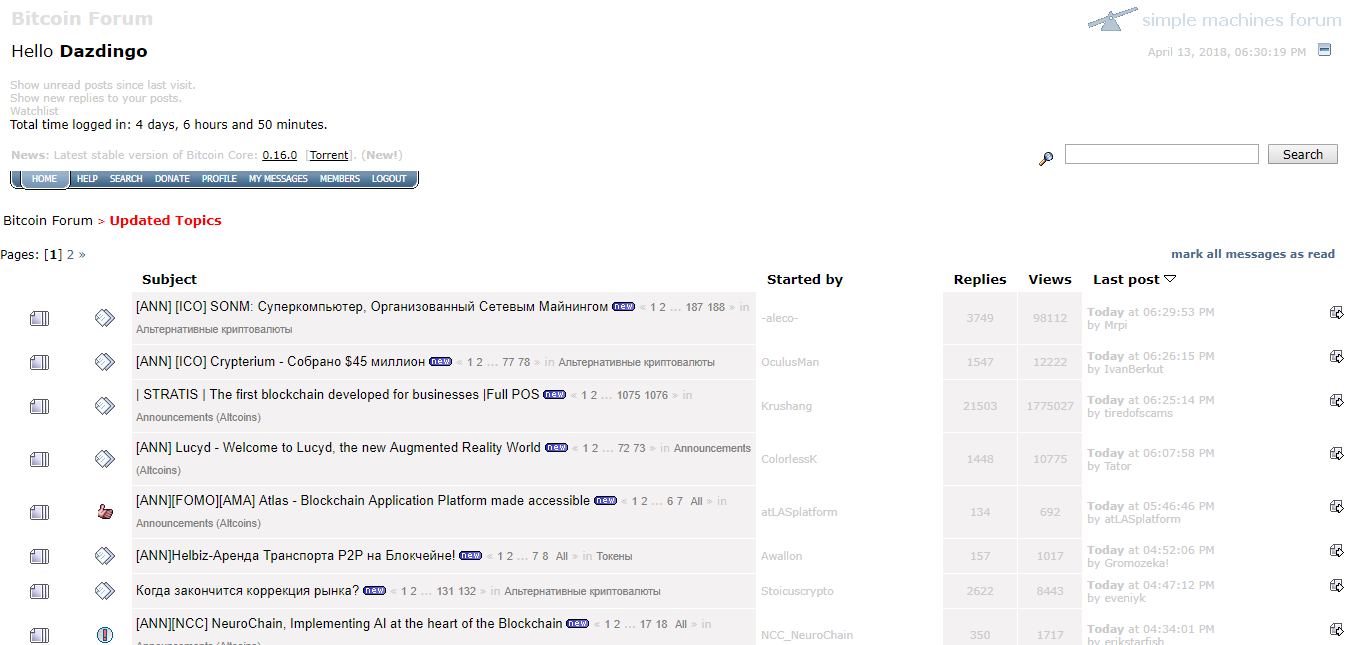Open Bitcoin Core 0.16.0 link
This screenshot has width=1349, height=645.
point(279,155)
